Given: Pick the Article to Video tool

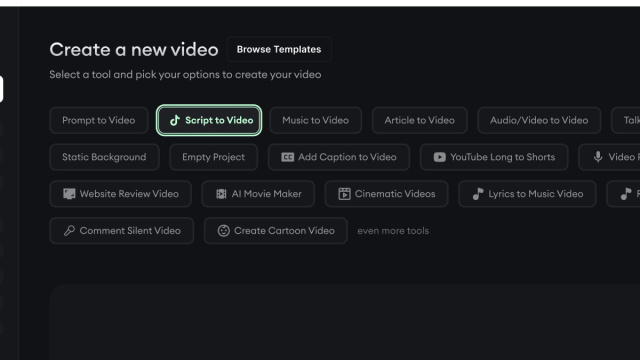Looking at the screenshot, I should pyautogui.click(x=419, y=120).
